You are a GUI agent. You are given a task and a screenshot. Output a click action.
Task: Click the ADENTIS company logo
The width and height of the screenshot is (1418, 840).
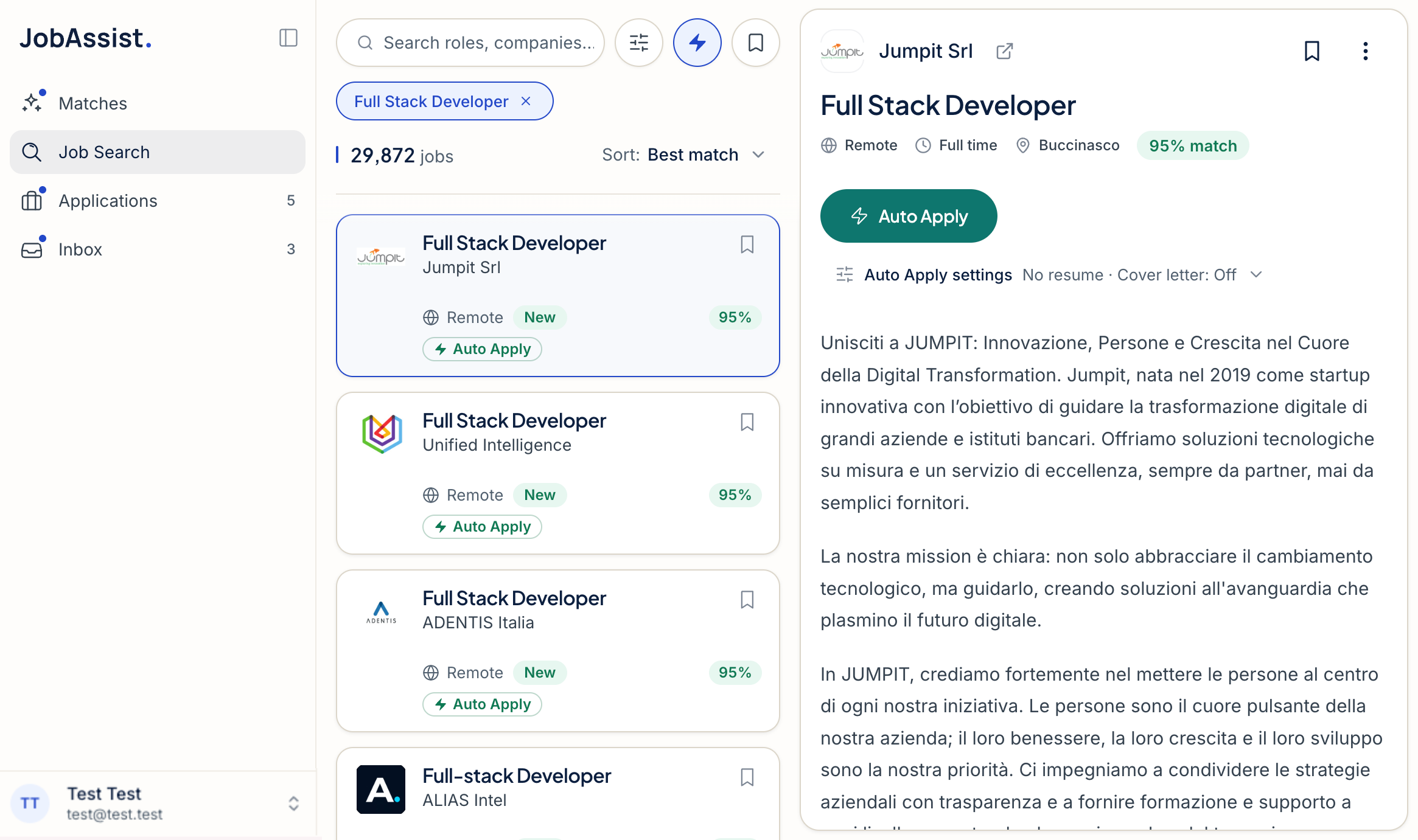point(382,612)
